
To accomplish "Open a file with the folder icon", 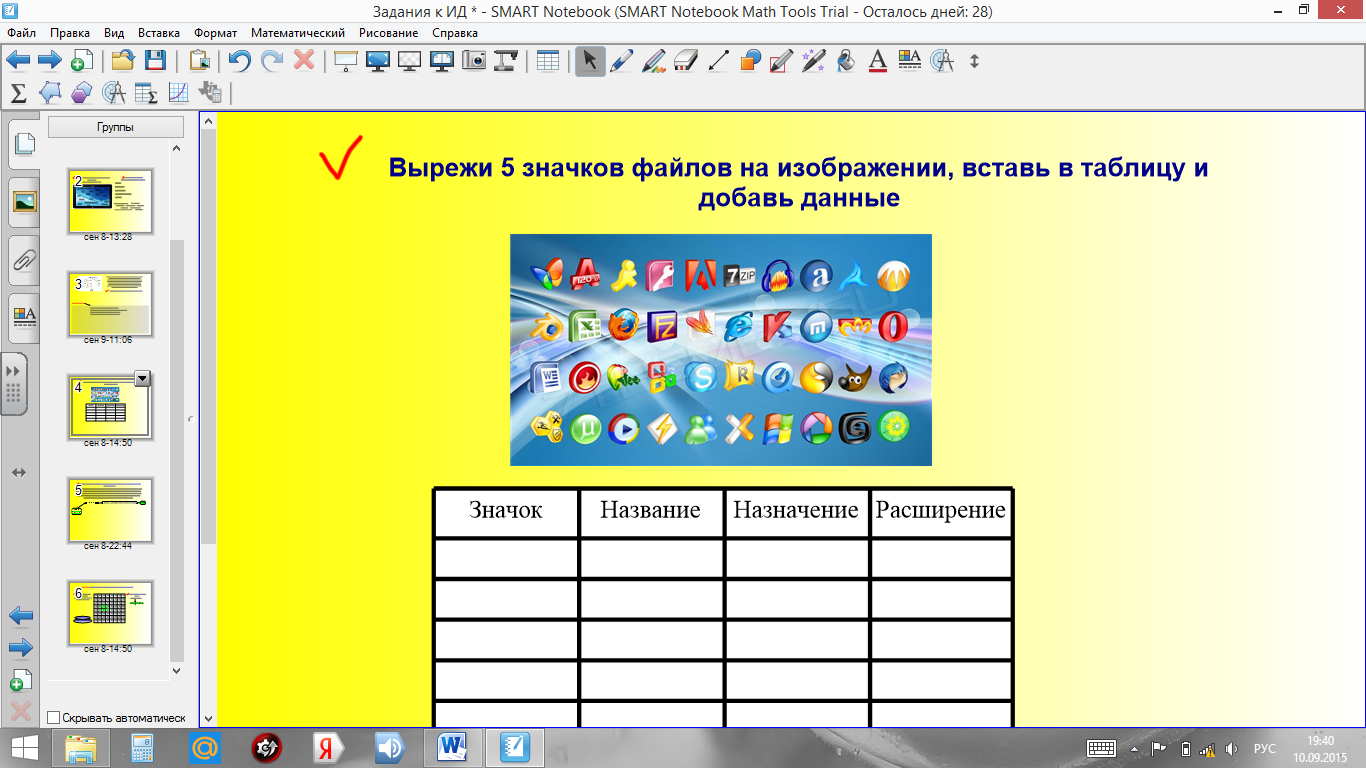I will [123, 60].
